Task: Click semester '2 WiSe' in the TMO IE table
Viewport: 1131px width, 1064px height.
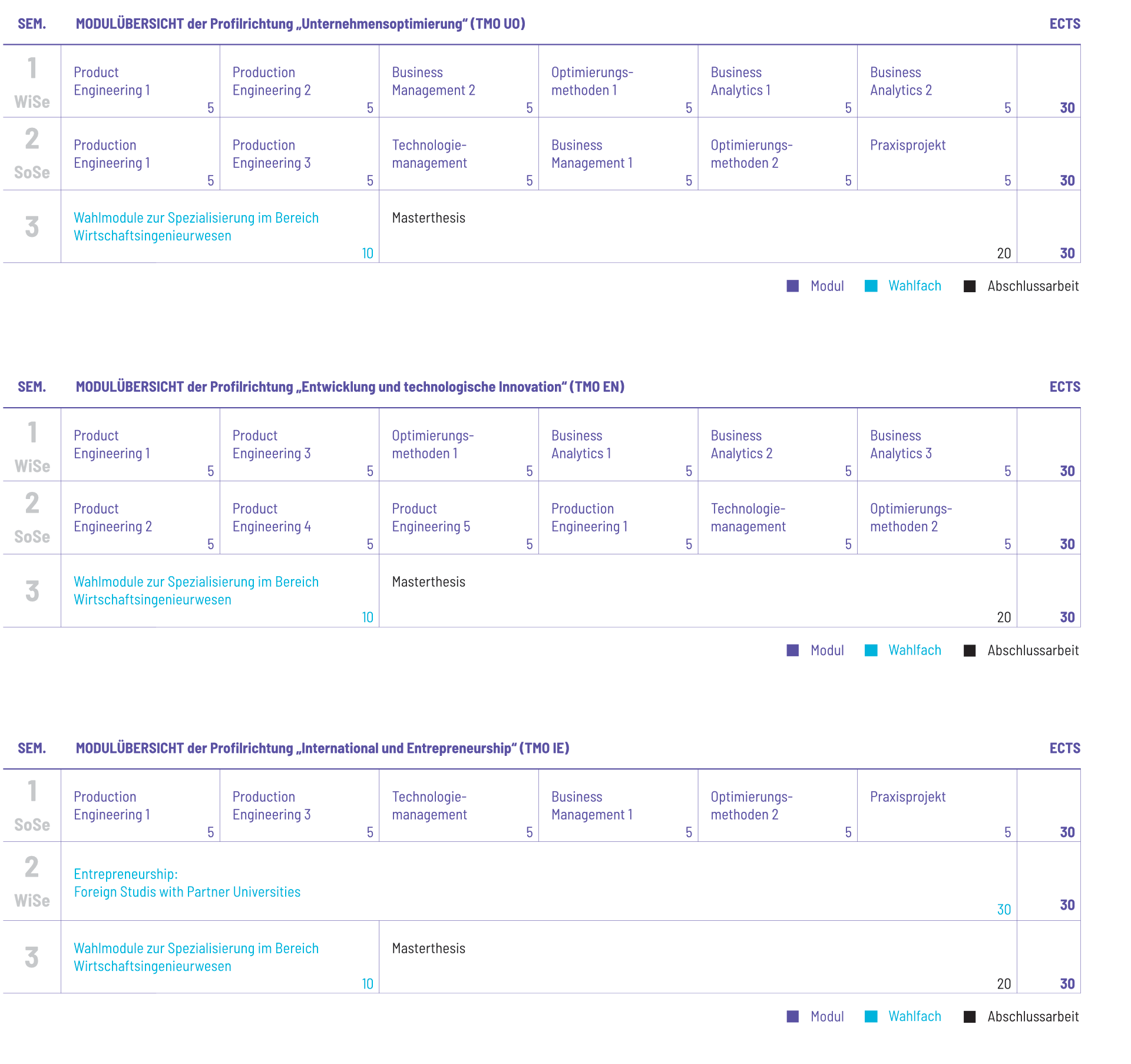Action: (x=32, y=881)
